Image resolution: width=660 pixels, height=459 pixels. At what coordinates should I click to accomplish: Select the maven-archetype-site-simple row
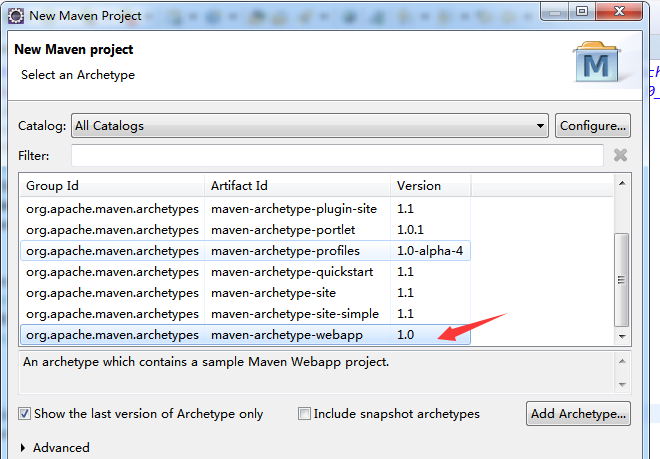tap(245, 314)
